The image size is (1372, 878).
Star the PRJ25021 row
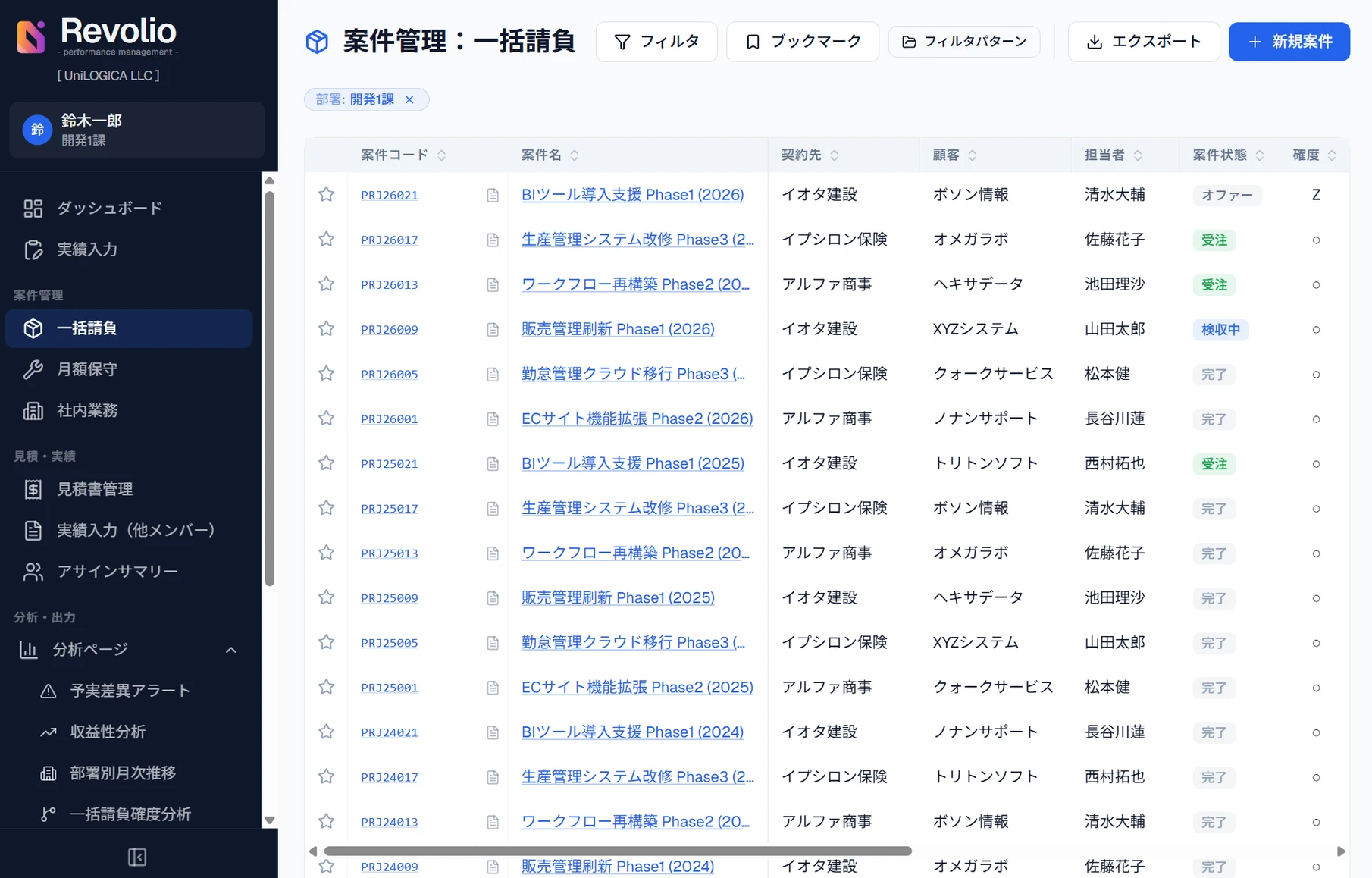(326, 463)
